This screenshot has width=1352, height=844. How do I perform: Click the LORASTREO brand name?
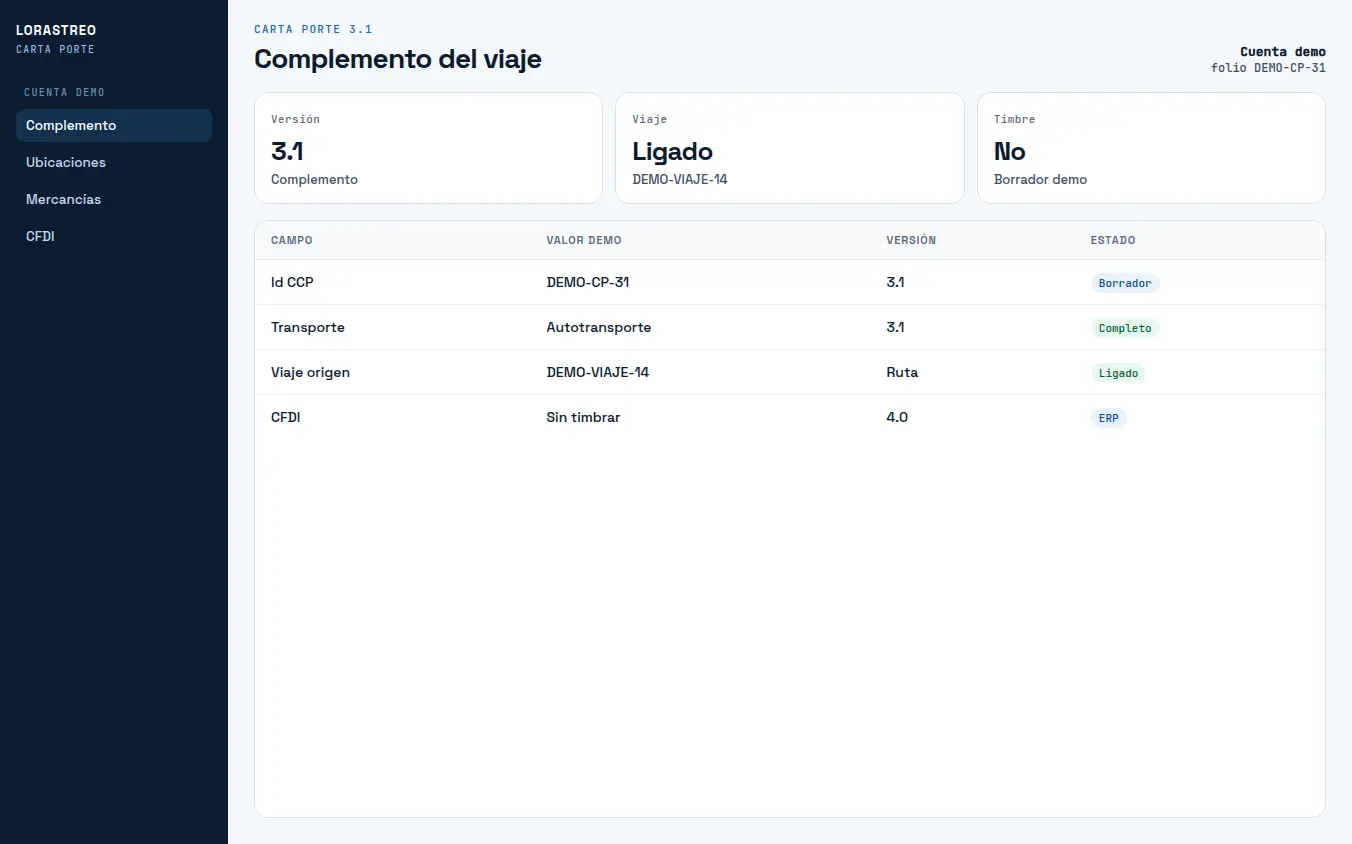tap(56, 31)
